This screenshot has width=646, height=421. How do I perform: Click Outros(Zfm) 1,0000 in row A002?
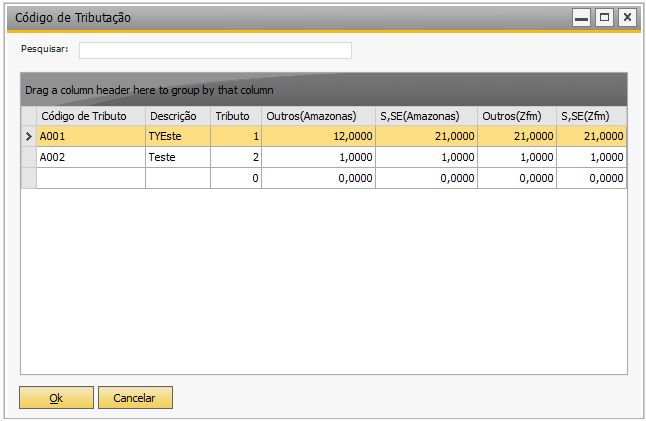click(517, 157)
